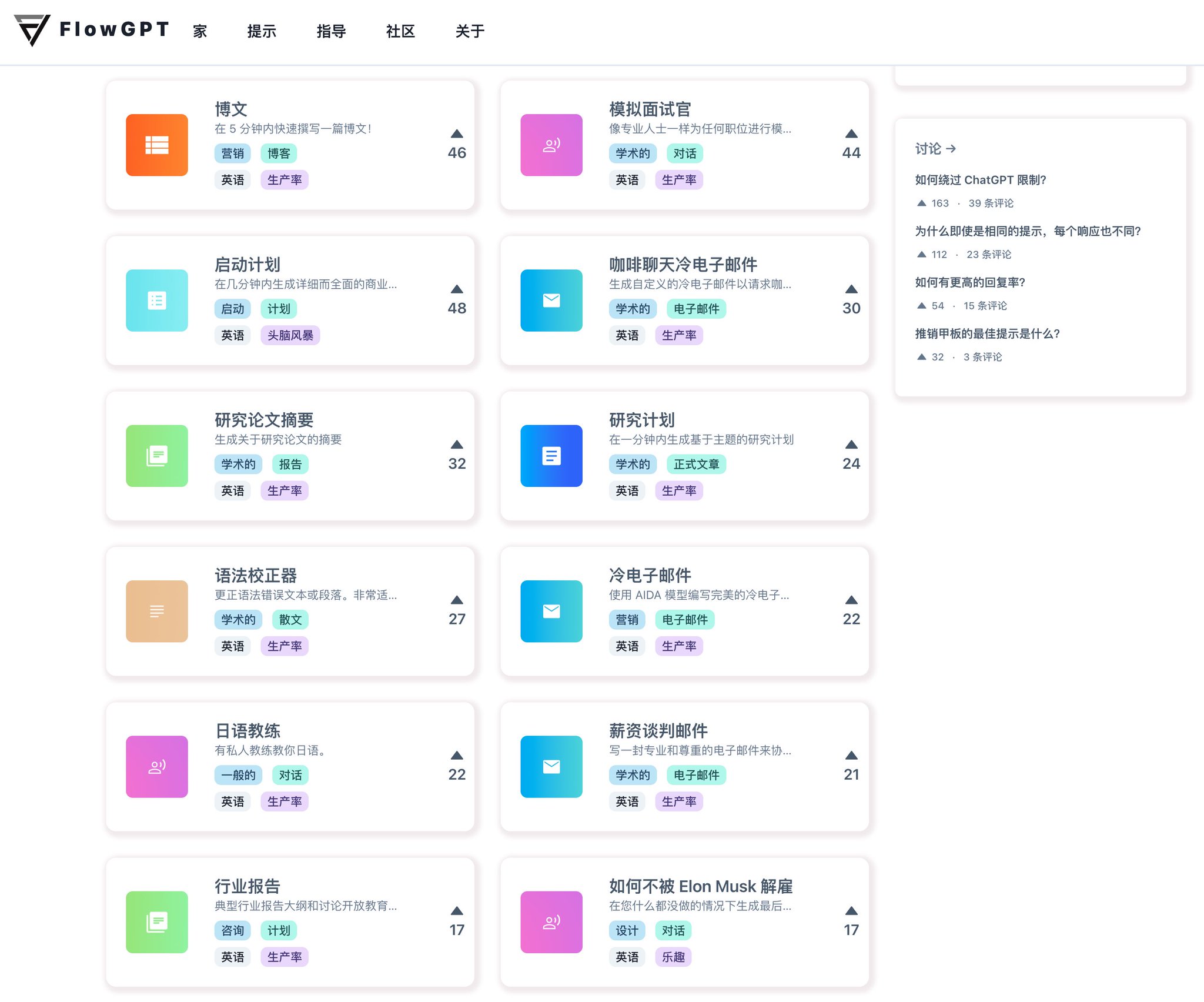This screenshot has width=1204, height=1002.
Task: Upvote the 薪资谈判邮件 prompt
Action: tap(851, 756)
